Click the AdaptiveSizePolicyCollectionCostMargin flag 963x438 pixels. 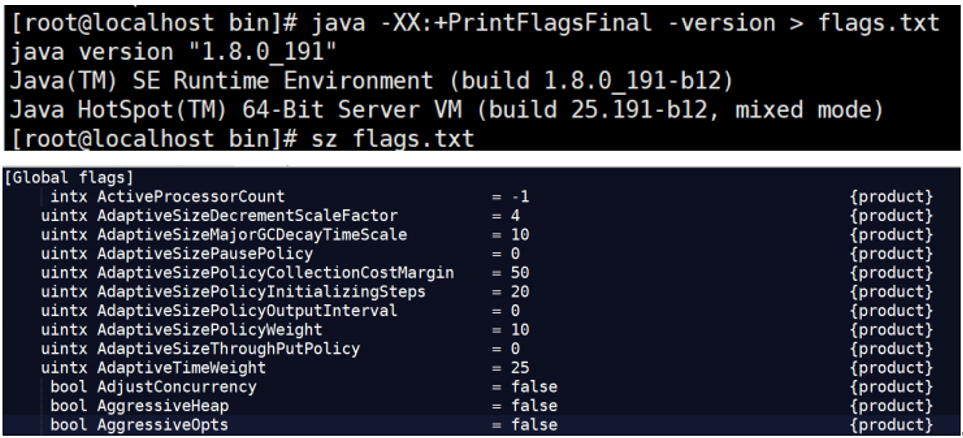(275, 273)
